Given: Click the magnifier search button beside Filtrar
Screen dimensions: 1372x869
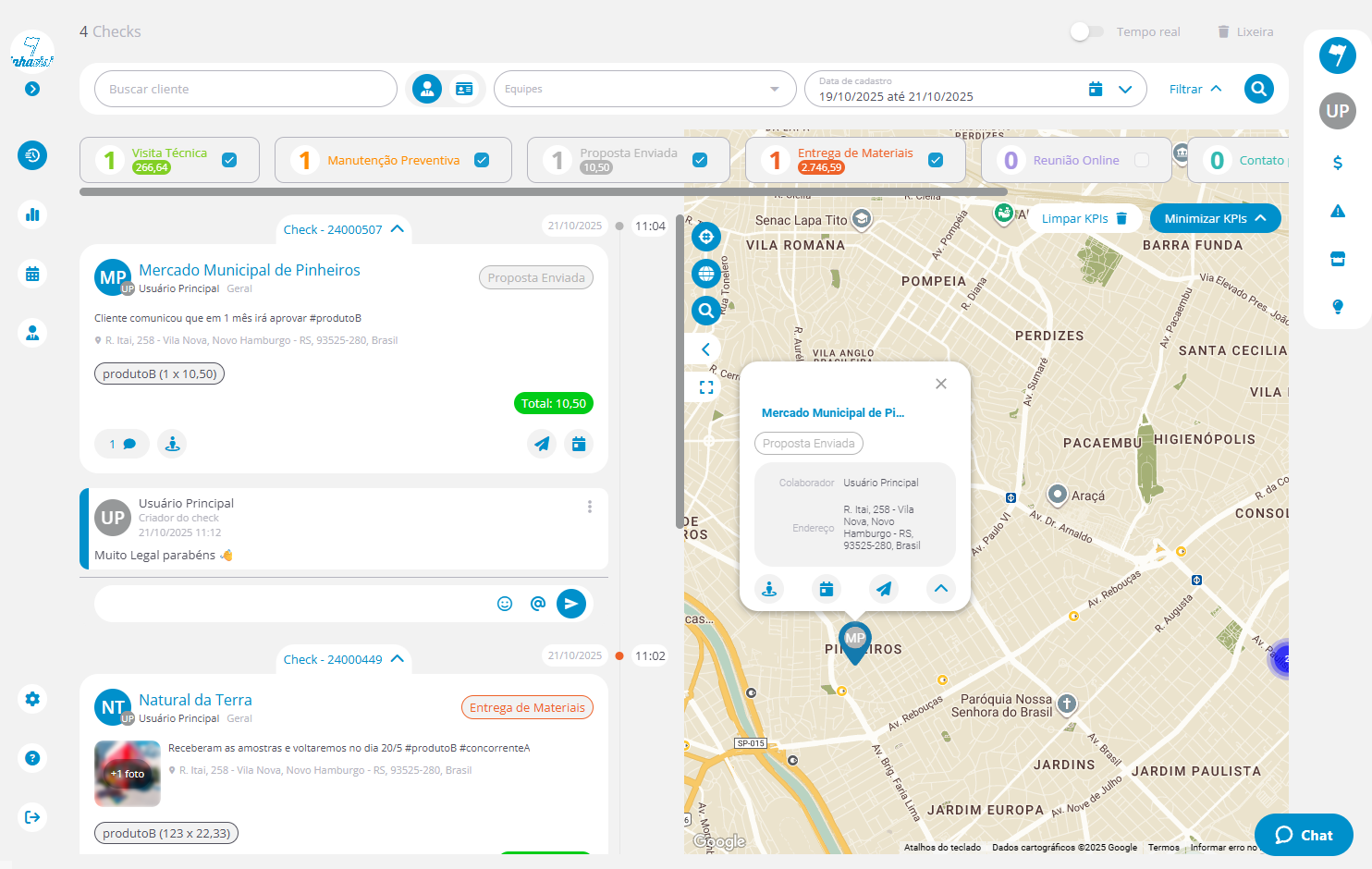Looking at the screenshot, I should pyautogui.click(x=1258, y=89).
